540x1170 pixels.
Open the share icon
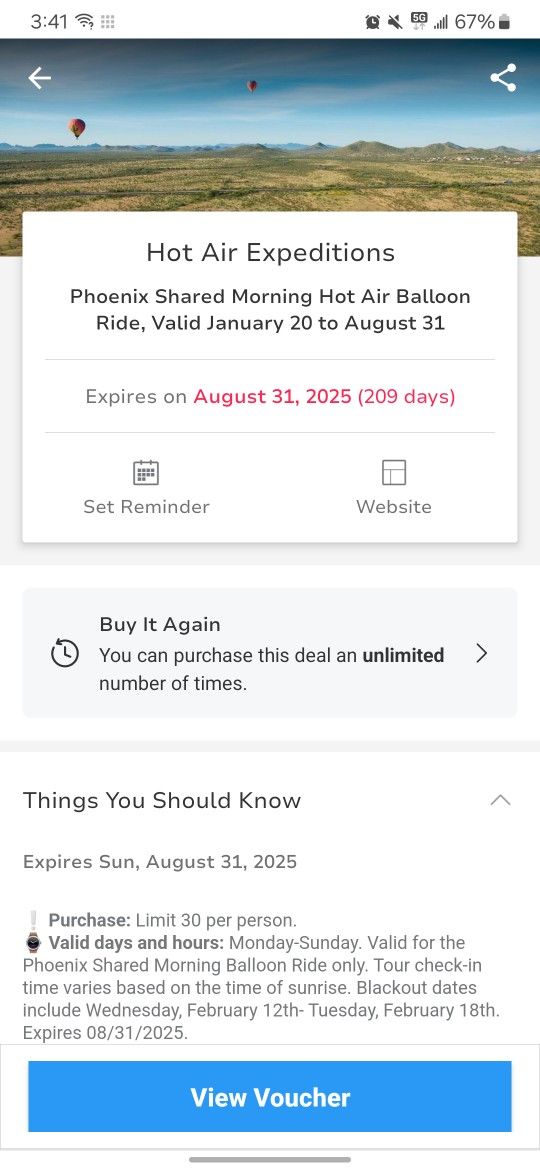tap(503, 78)
